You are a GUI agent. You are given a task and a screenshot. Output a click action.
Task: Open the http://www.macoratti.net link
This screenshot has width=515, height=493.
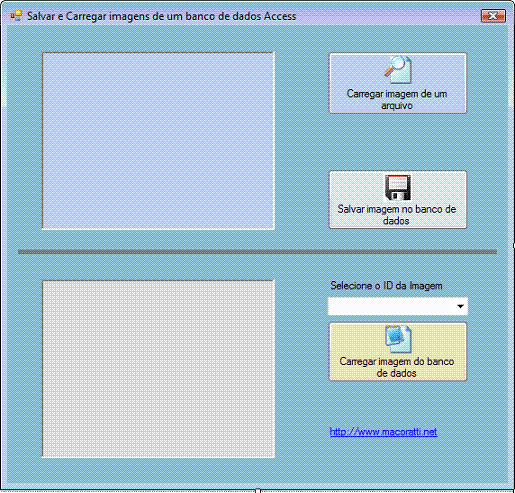(x=383, y=432)
